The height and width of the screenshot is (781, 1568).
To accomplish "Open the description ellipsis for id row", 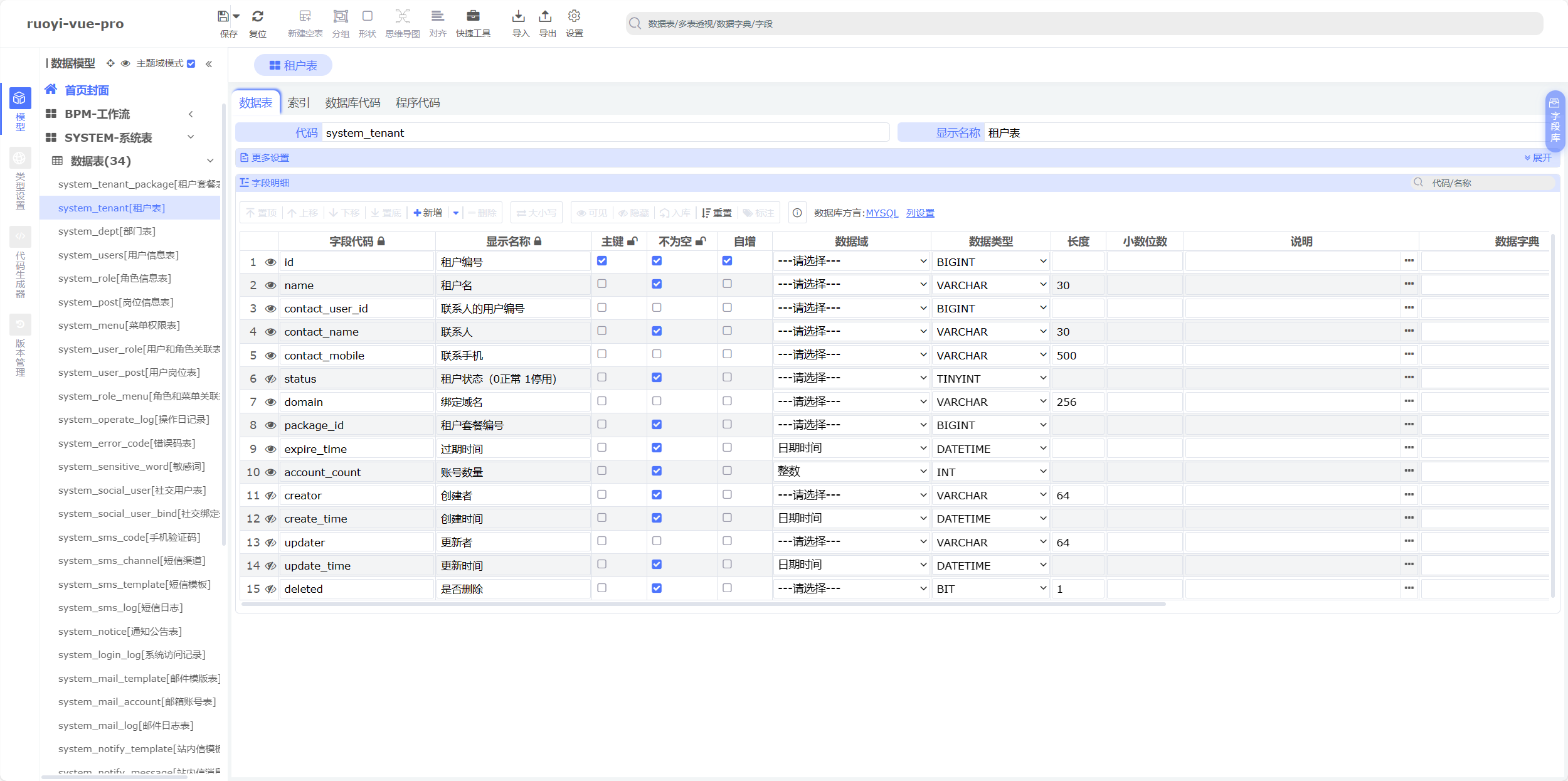I will 1409,260.
